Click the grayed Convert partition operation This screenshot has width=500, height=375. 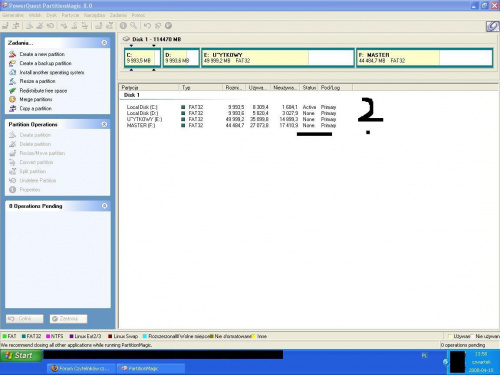coord(36,162)
